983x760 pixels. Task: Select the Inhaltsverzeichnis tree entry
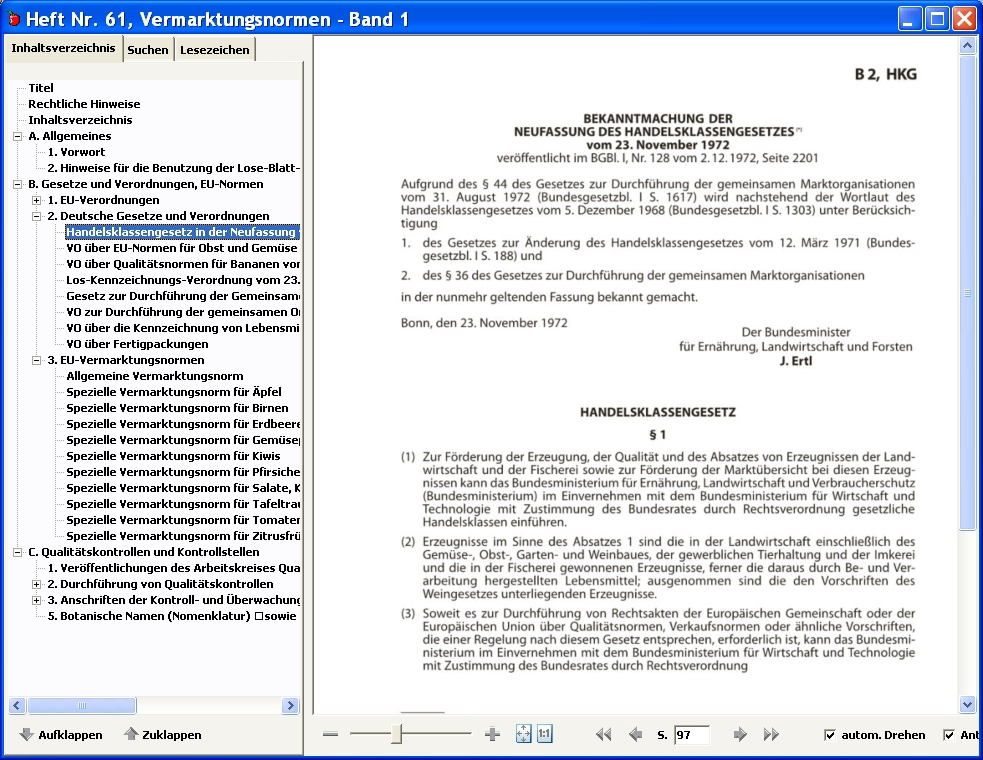[80, 120]
